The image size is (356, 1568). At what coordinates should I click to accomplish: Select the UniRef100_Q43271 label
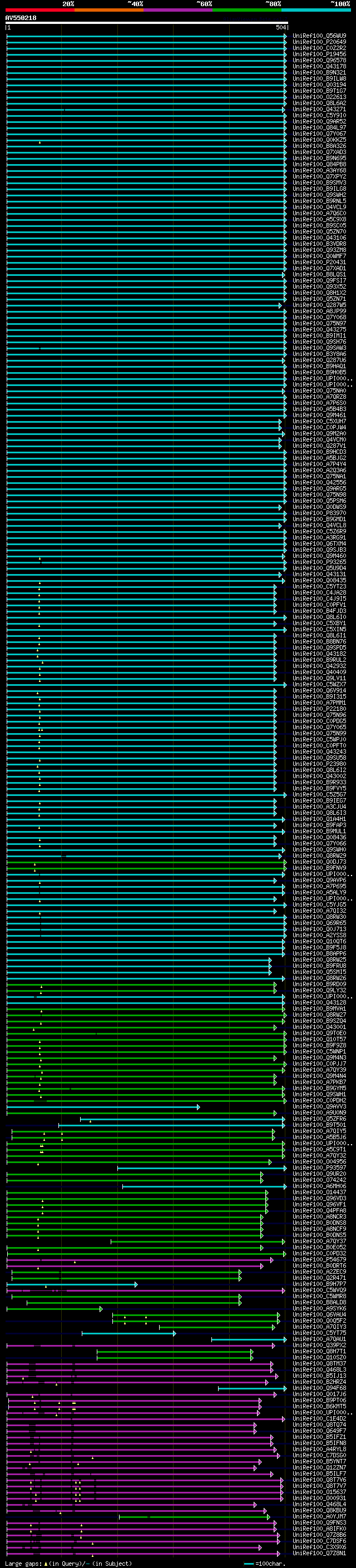tap(319, 110)
